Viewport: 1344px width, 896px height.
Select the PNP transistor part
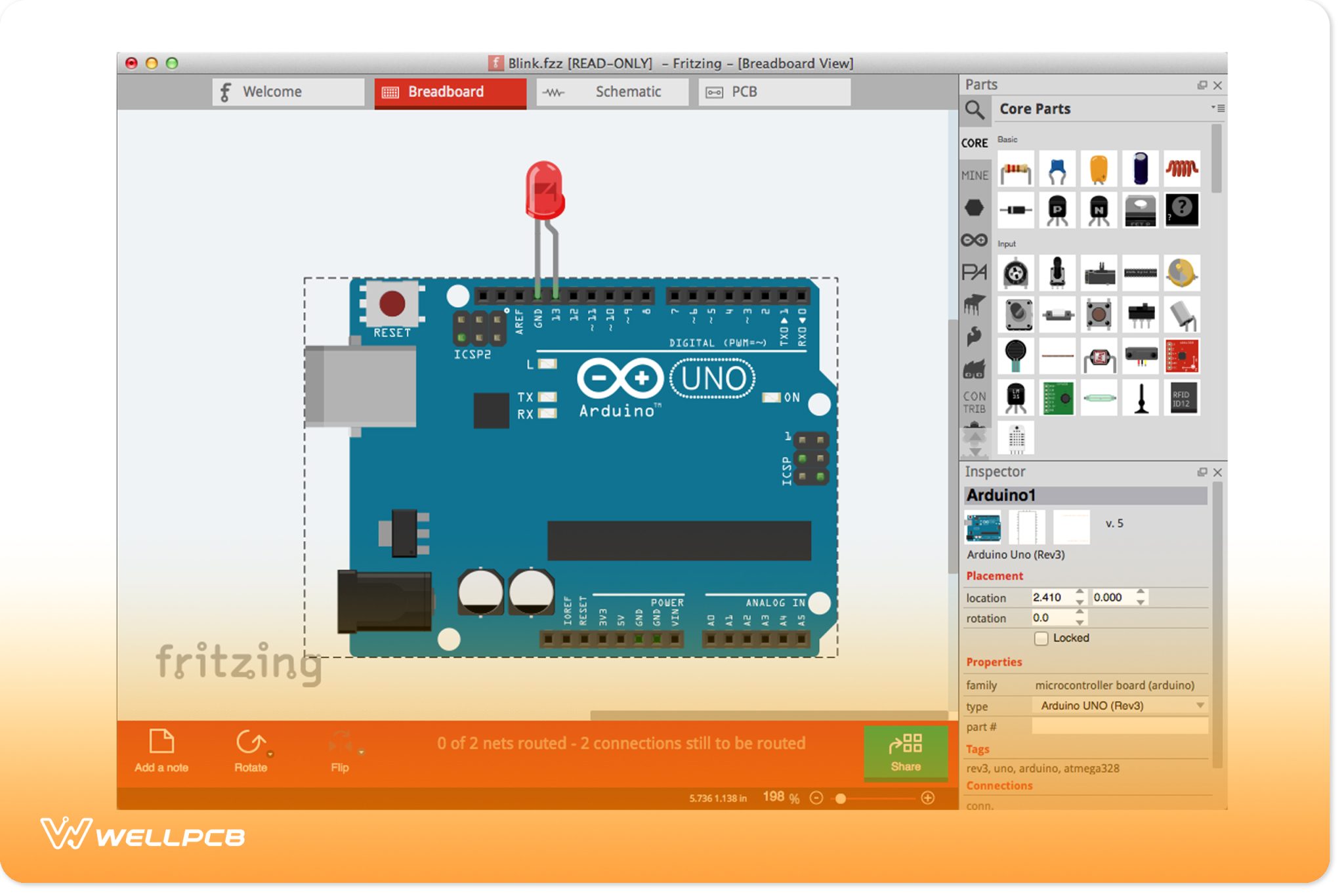1057,210
